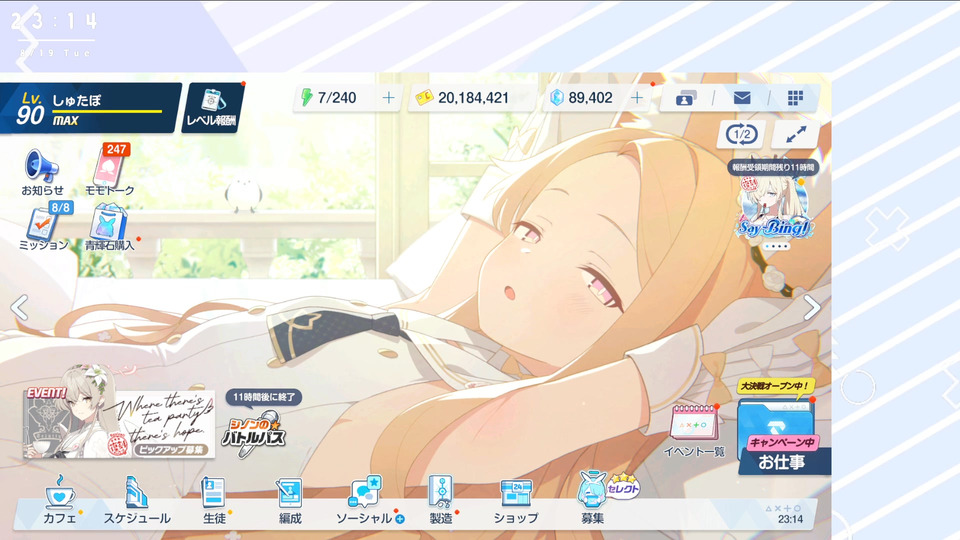Add AP with the plus next to 7/240
The width and height of the screenshot is (960, 540).
tap(388, 98)
